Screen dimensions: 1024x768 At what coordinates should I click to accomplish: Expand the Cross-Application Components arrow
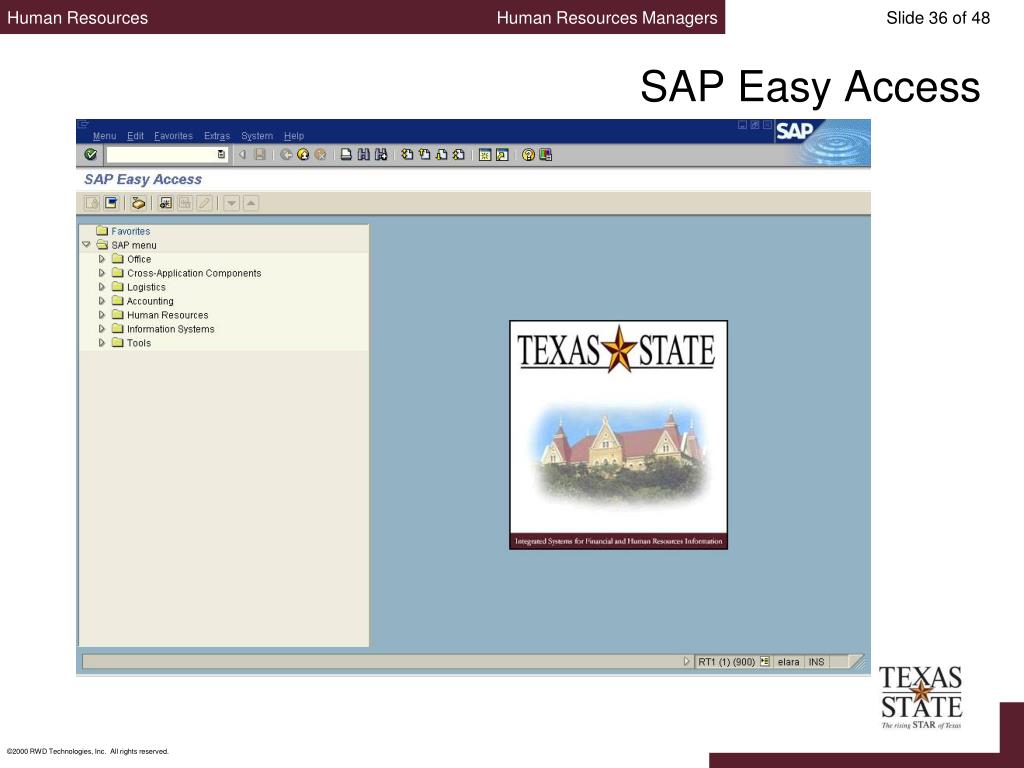[x=102, y=273]
